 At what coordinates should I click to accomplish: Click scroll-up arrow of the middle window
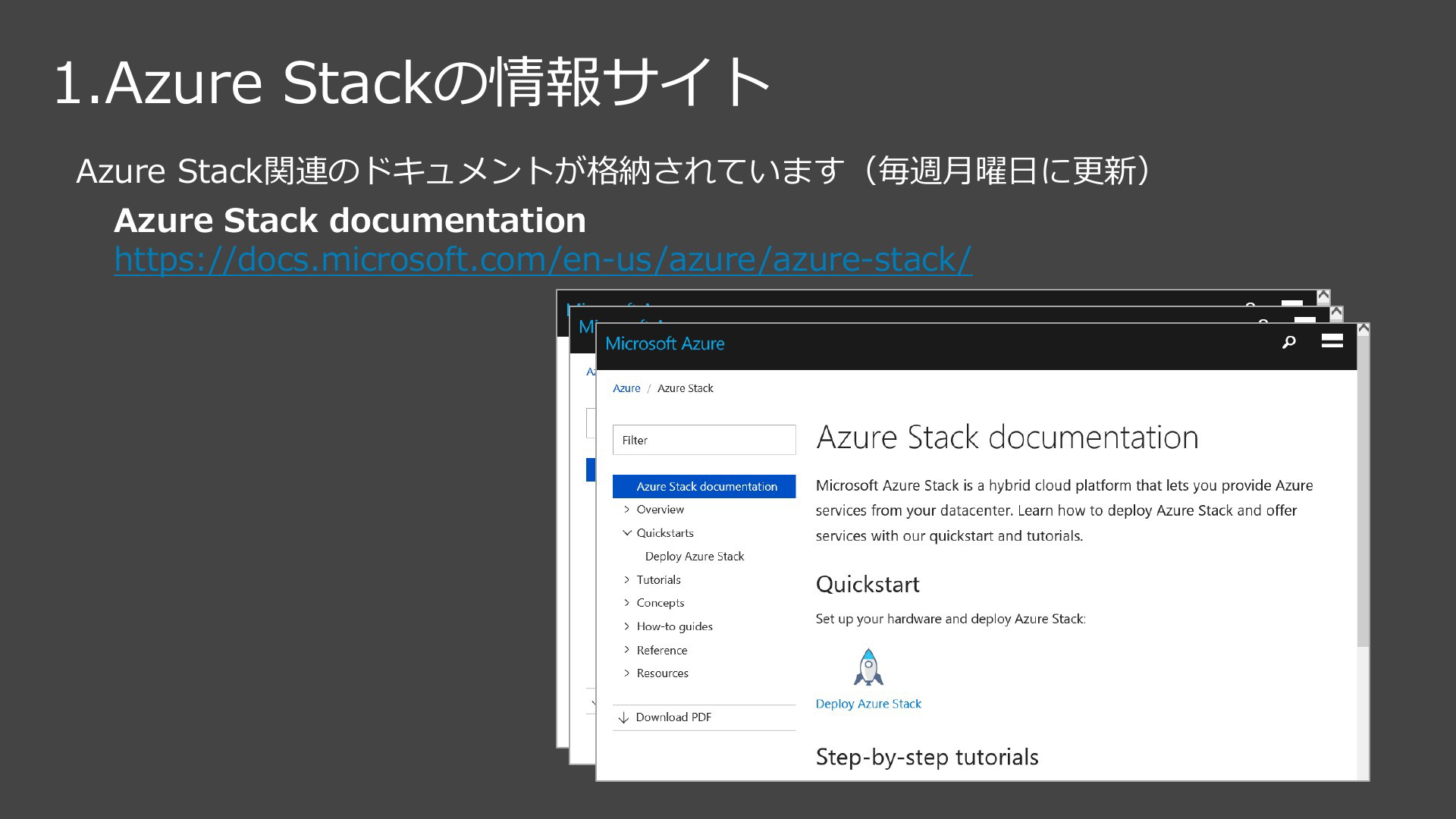(1336, 312)
